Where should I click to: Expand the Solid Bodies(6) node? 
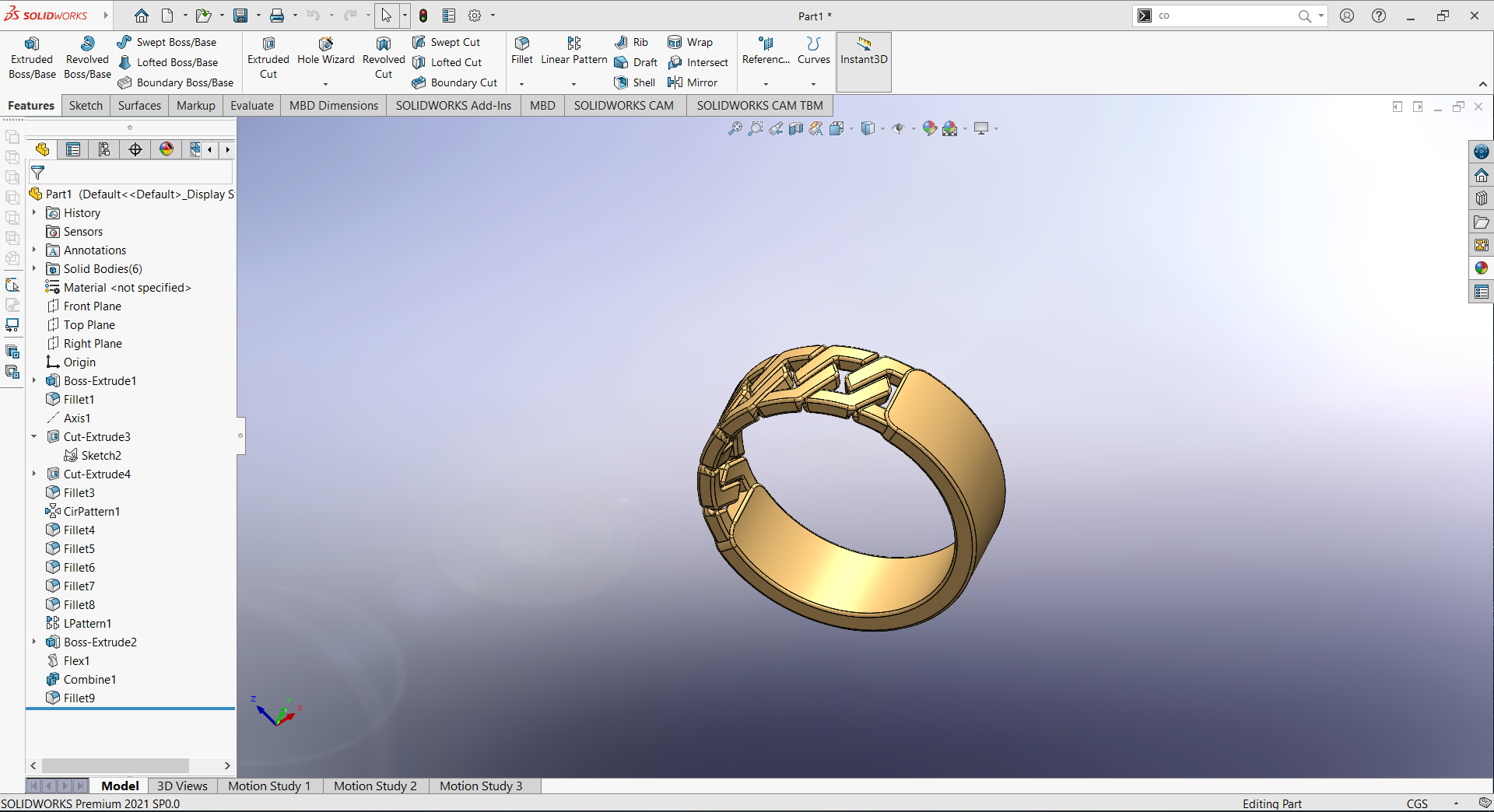[34, 268]
